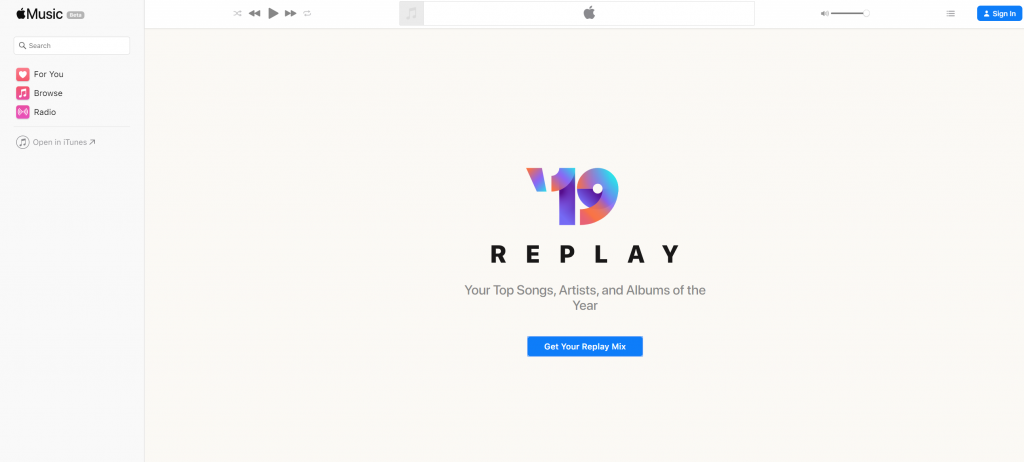The height and width of the screenshot is (462, 1024).
Task: Open the Browse section
Action: pos(48,93)
